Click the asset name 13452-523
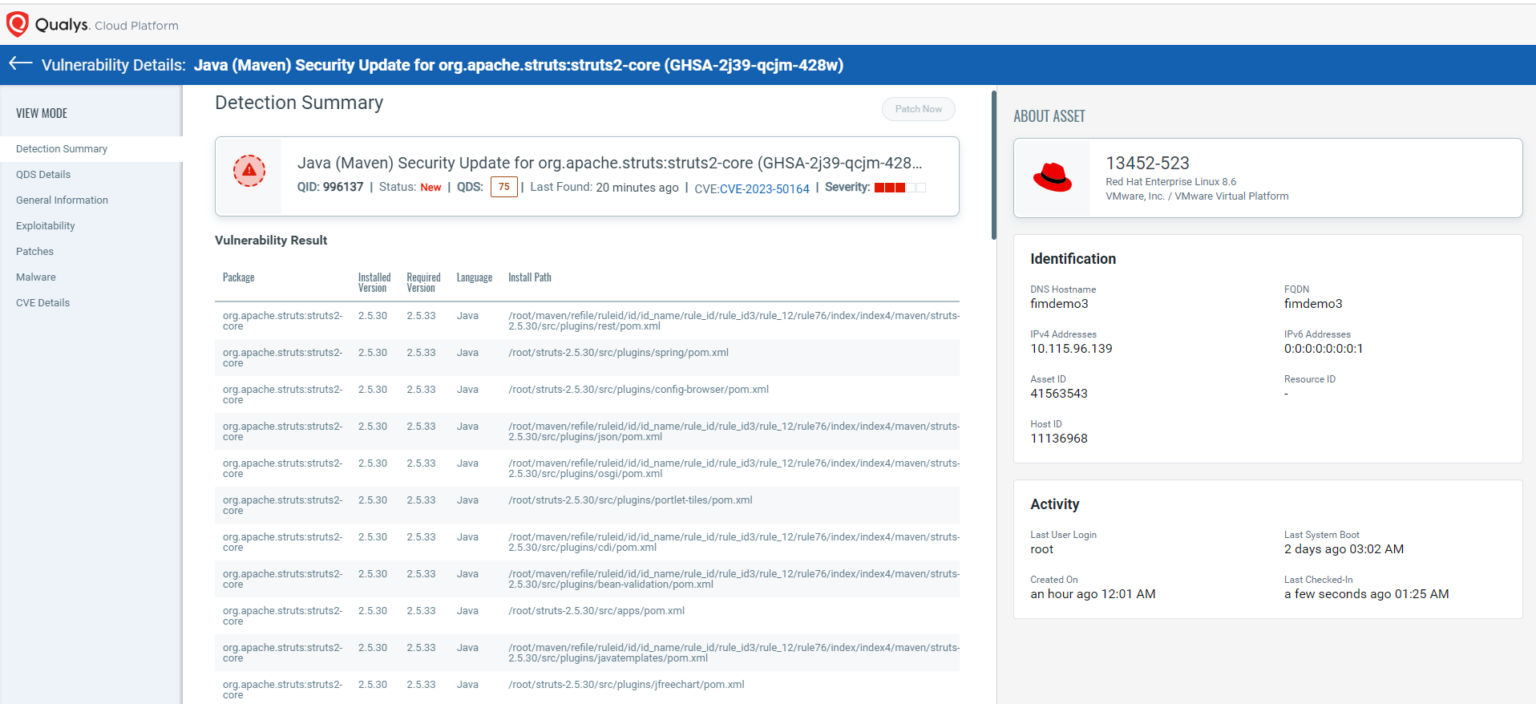1536x704 pixels. [1147, 163]
